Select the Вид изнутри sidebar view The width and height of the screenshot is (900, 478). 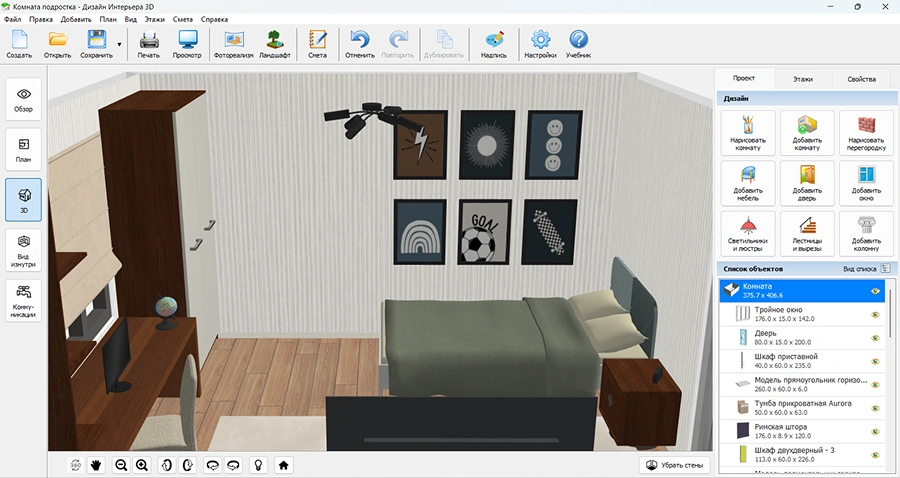tap(24, 250)
